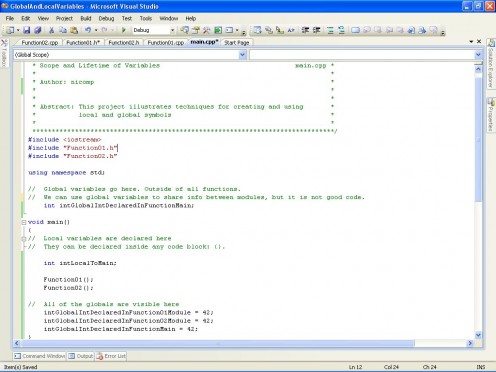
Task: Increase line indent toolbar icon
Action: pos(316,30)
